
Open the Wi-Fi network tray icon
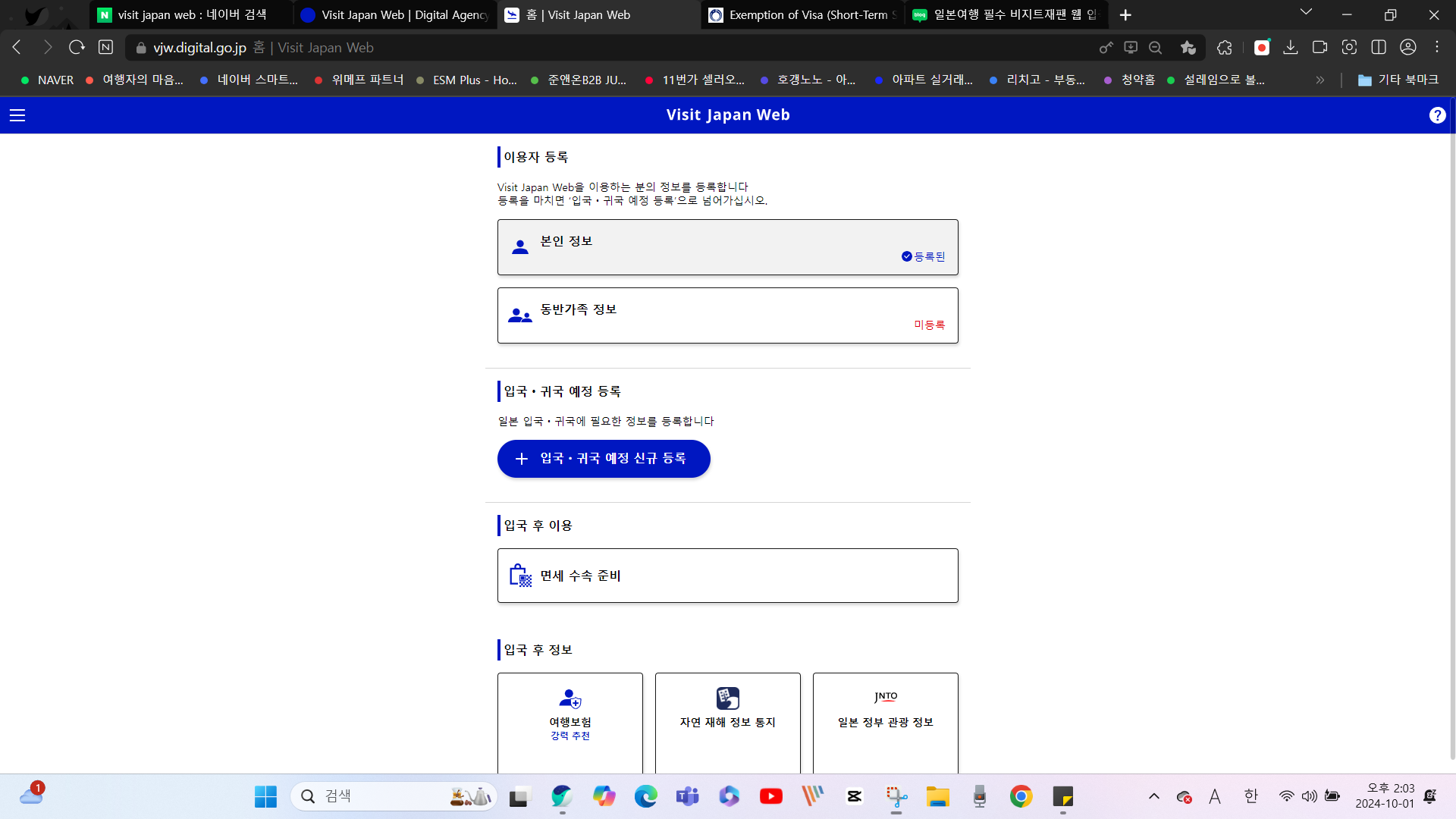point(1287,796)
